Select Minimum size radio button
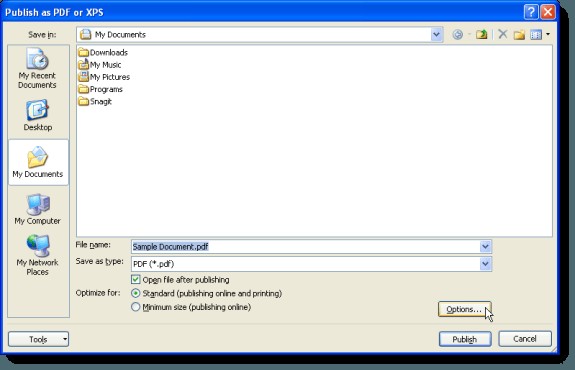 point(136,307)
